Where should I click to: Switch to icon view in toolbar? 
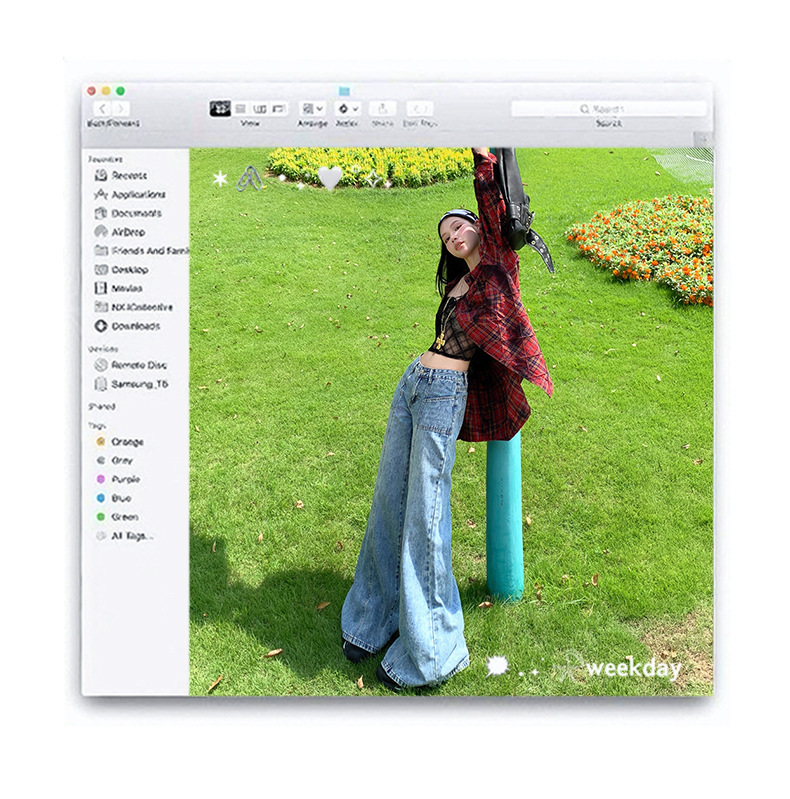(x=221, y=108)
